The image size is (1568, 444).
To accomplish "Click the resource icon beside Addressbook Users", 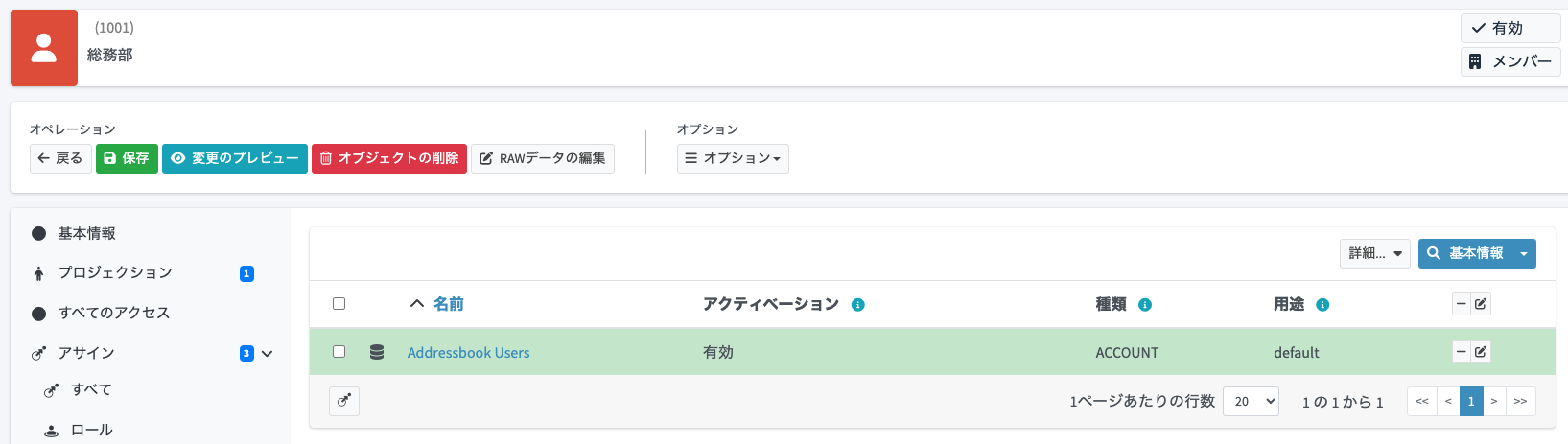I will pos(377,352).
